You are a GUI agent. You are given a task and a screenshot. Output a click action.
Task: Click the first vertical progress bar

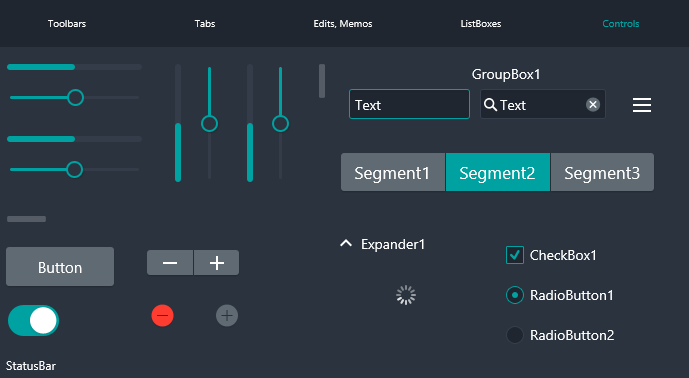(178, 123)
